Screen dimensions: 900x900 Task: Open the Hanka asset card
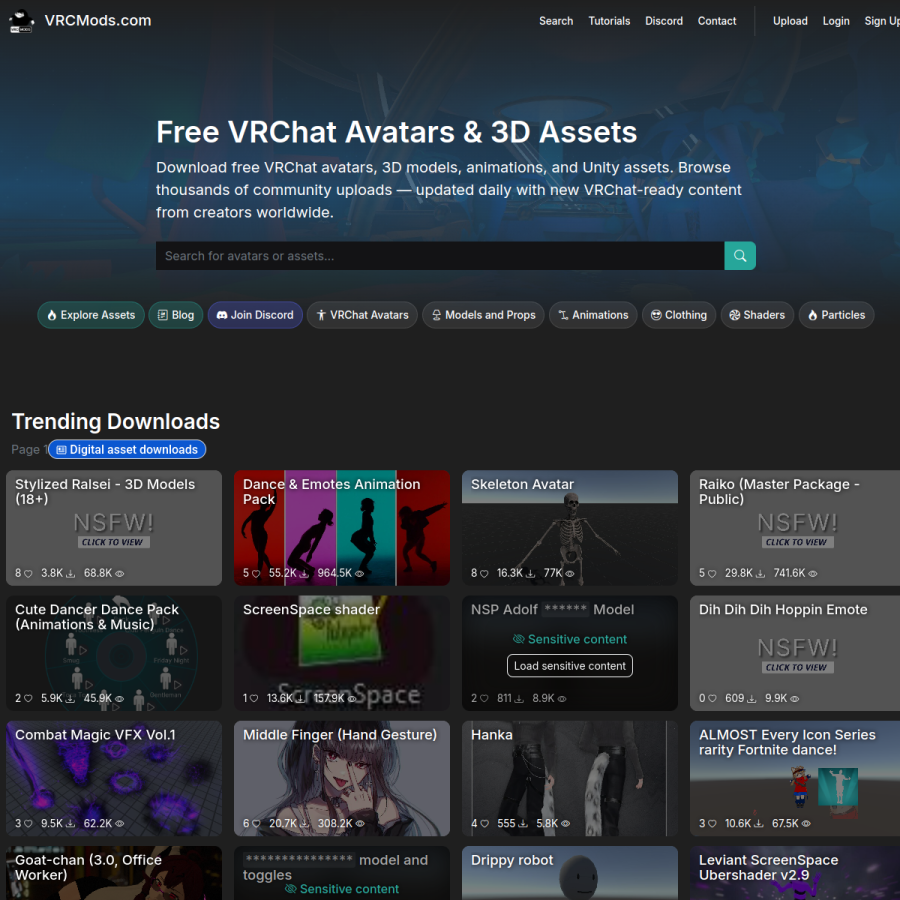click(569, 778)
